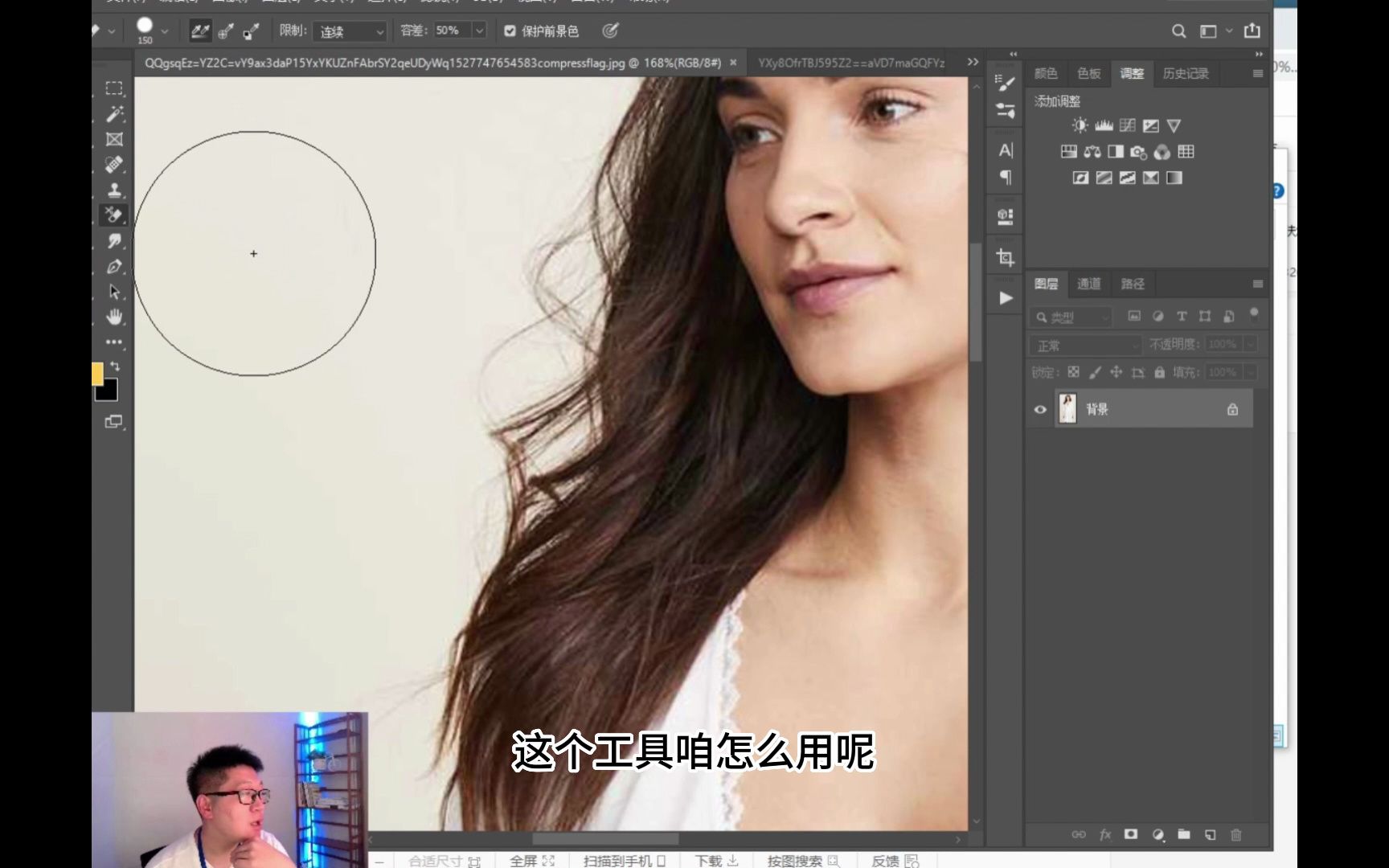Hide the 背景 layer visibility
The height and width of the screenshot is (868, 1389).
(x=1039, y=409)
